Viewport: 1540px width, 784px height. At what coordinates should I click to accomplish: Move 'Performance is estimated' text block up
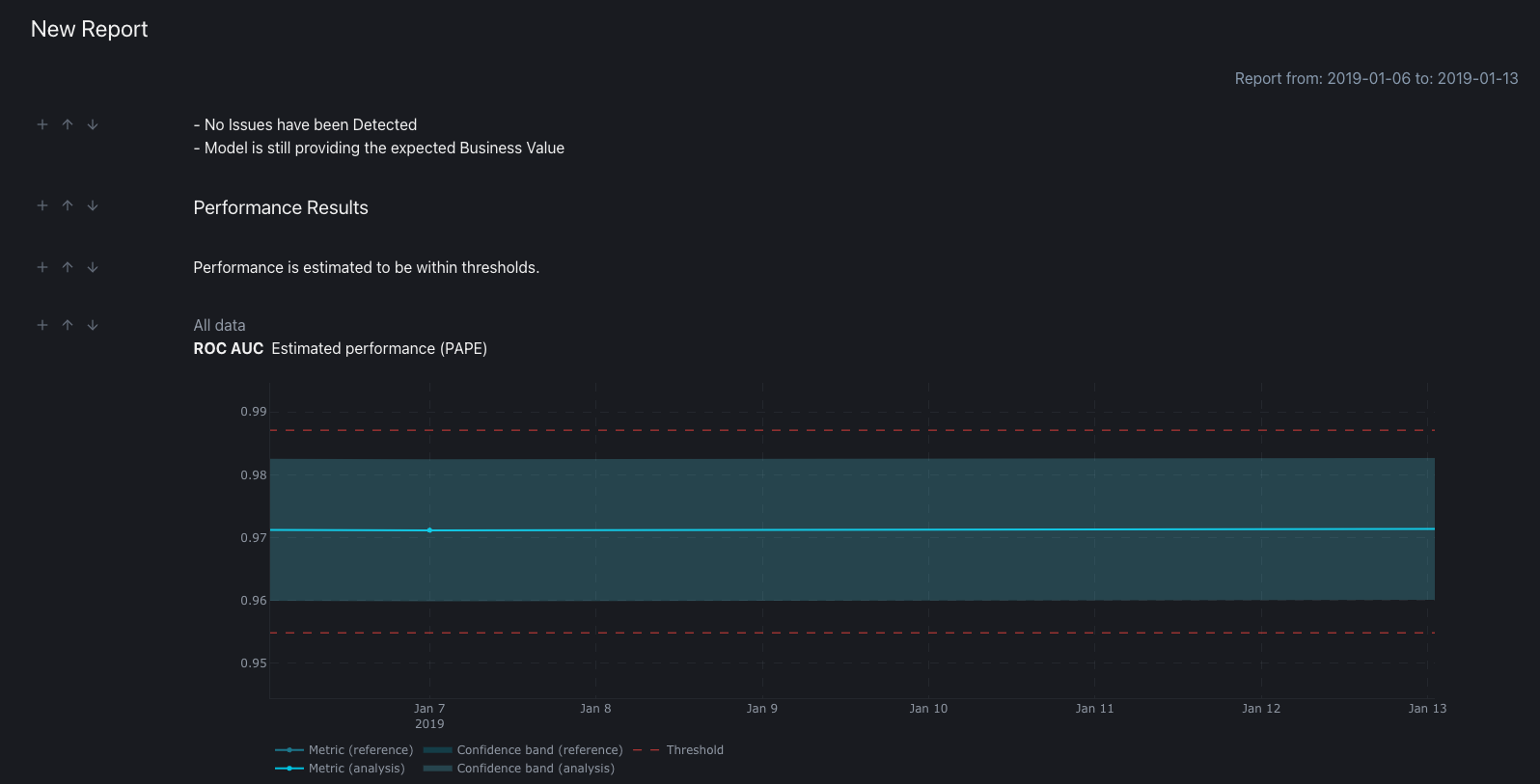coord(68,267)
